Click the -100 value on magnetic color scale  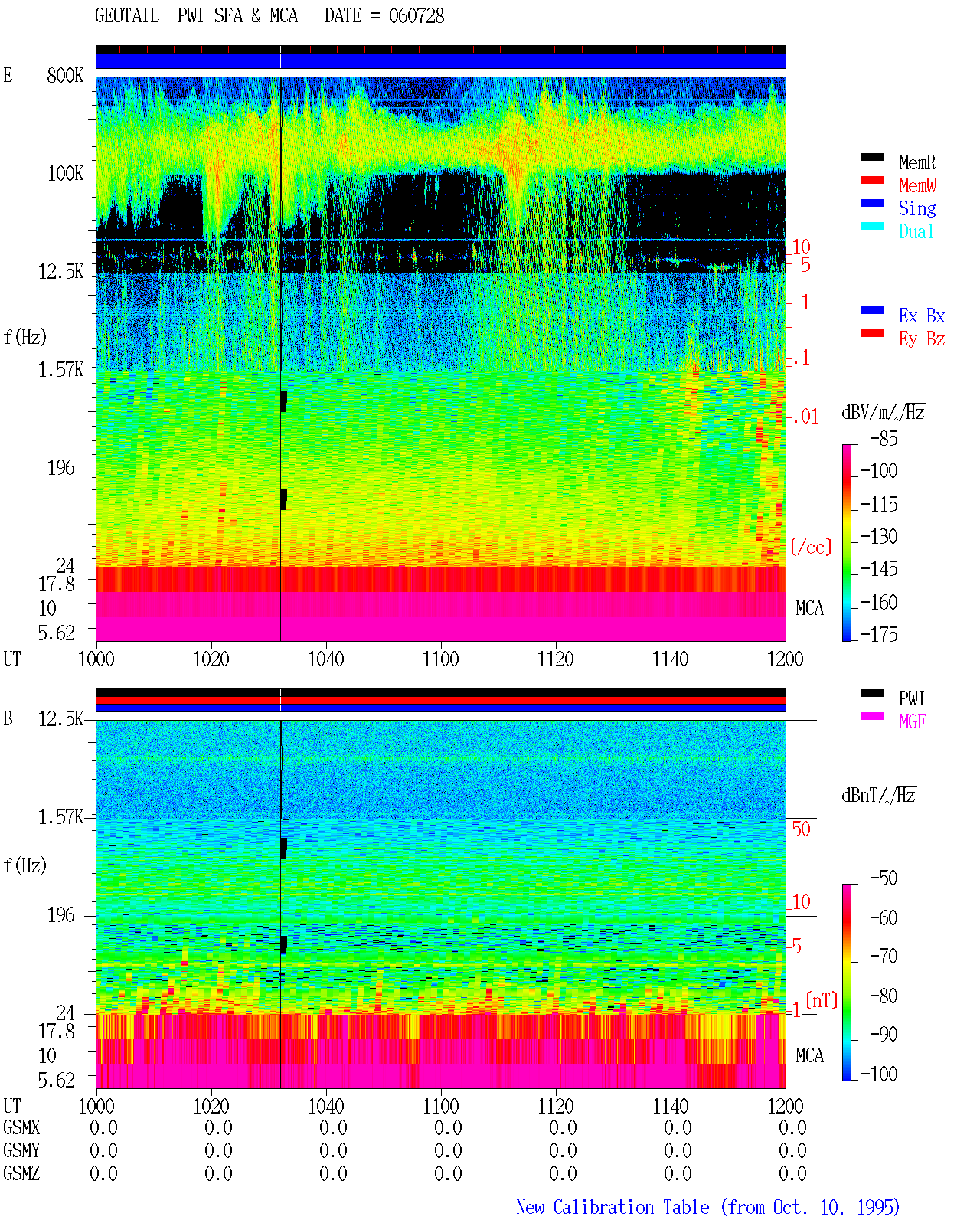[x=879, y=1074]
